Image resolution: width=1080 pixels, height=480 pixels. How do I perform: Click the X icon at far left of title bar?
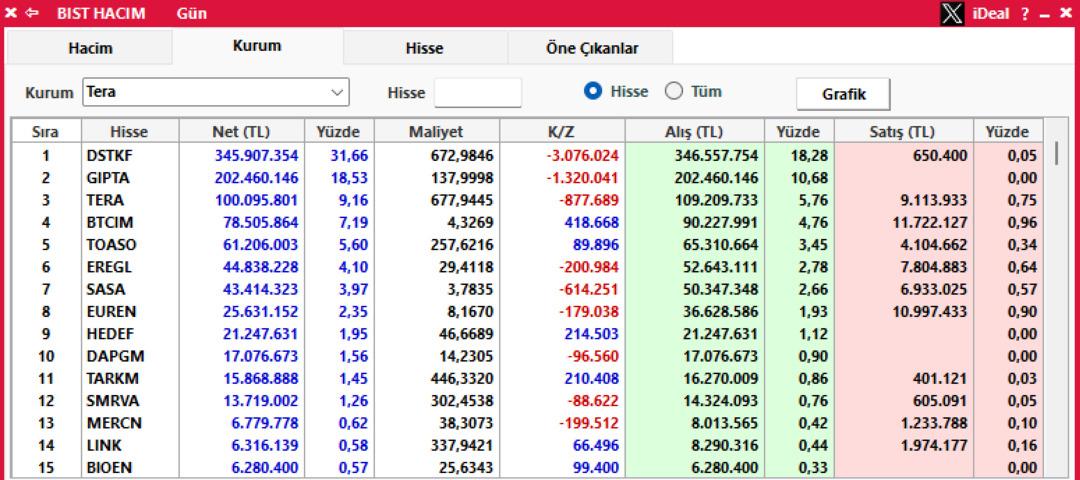pyautogui.click(x=12, y=14)
